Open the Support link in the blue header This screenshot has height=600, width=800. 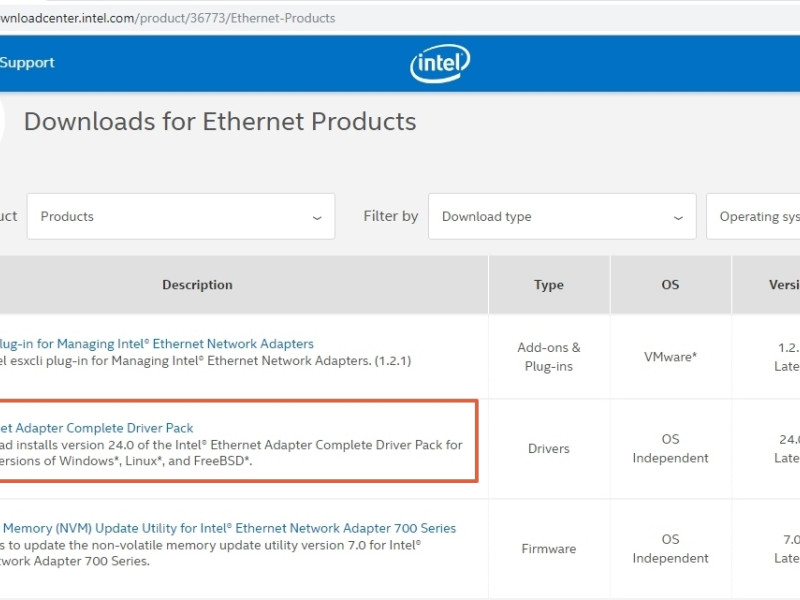coord(27,63)
